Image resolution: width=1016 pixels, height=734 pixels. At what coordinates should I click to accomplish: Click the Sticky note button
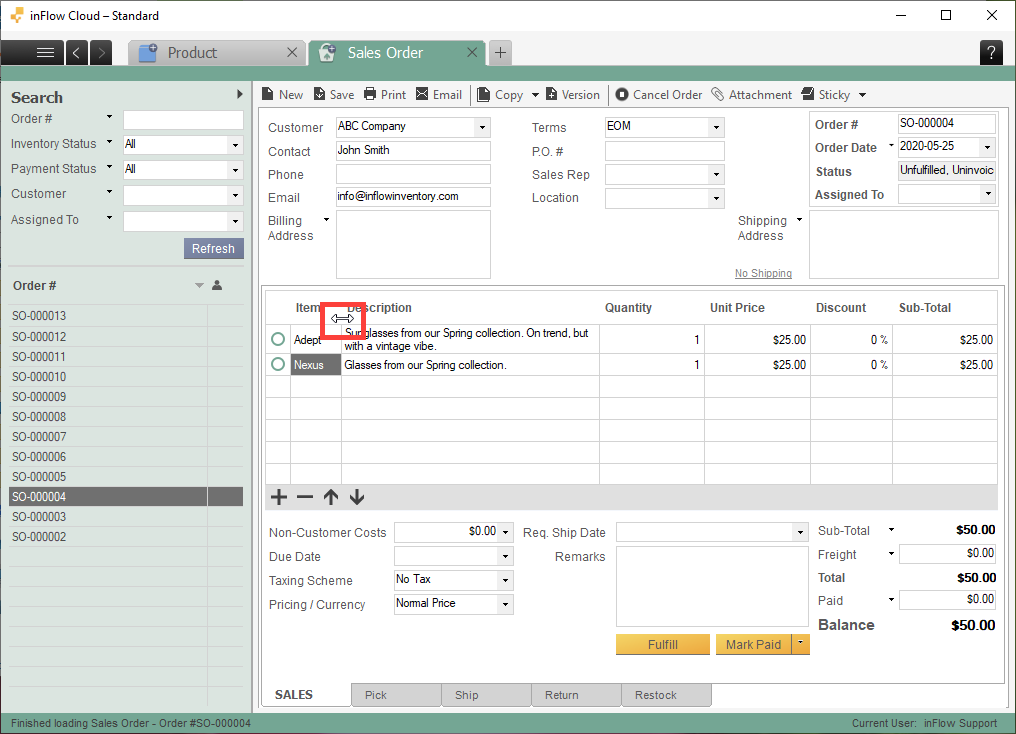(826, 95)
